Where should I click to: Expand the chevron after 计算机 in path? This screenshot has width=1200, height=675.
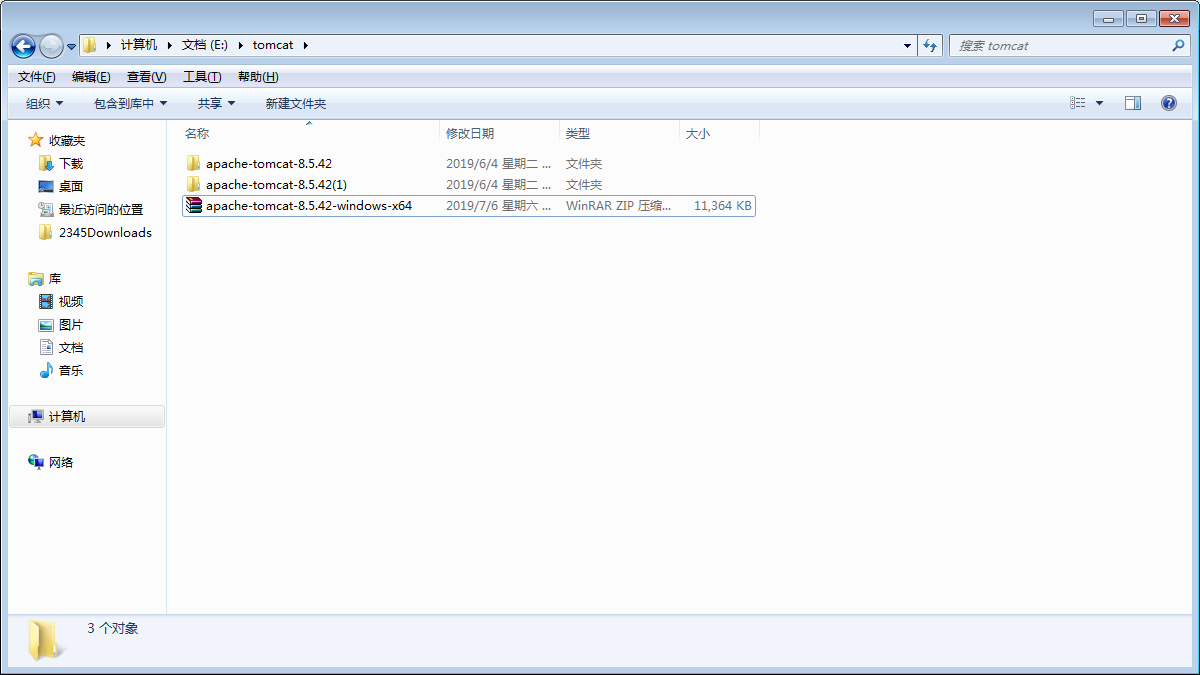170,45
